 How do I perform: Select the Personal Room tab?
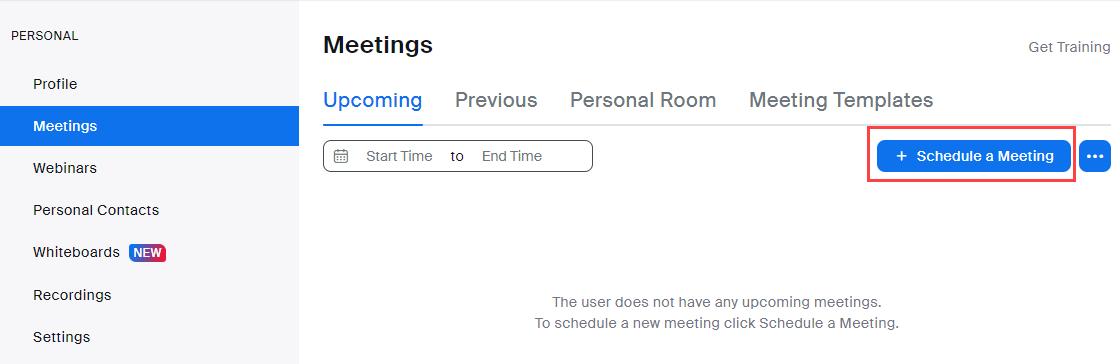coord(643,100)
